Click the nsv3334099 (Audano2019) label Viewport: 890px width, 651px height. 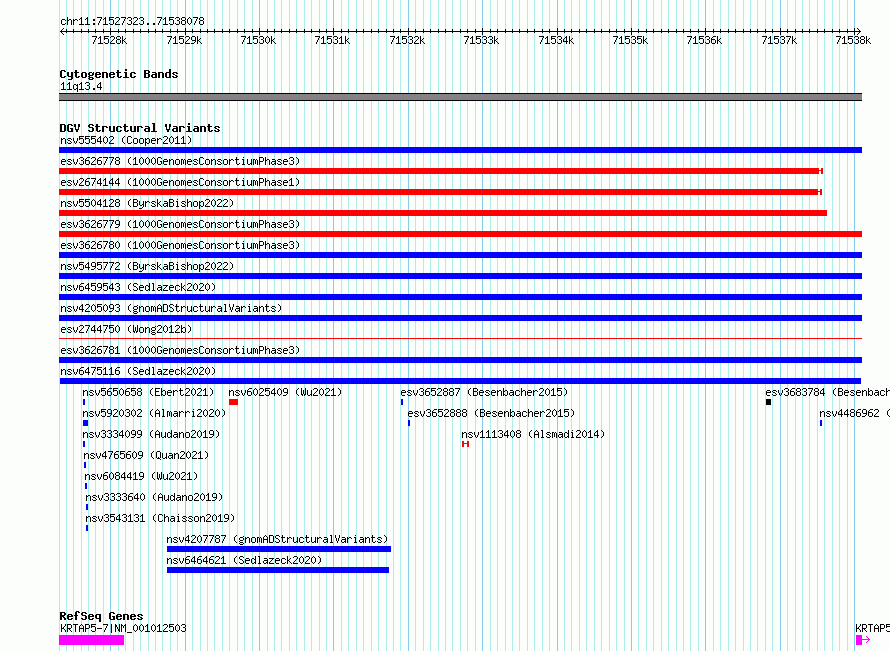coord(152,434)
